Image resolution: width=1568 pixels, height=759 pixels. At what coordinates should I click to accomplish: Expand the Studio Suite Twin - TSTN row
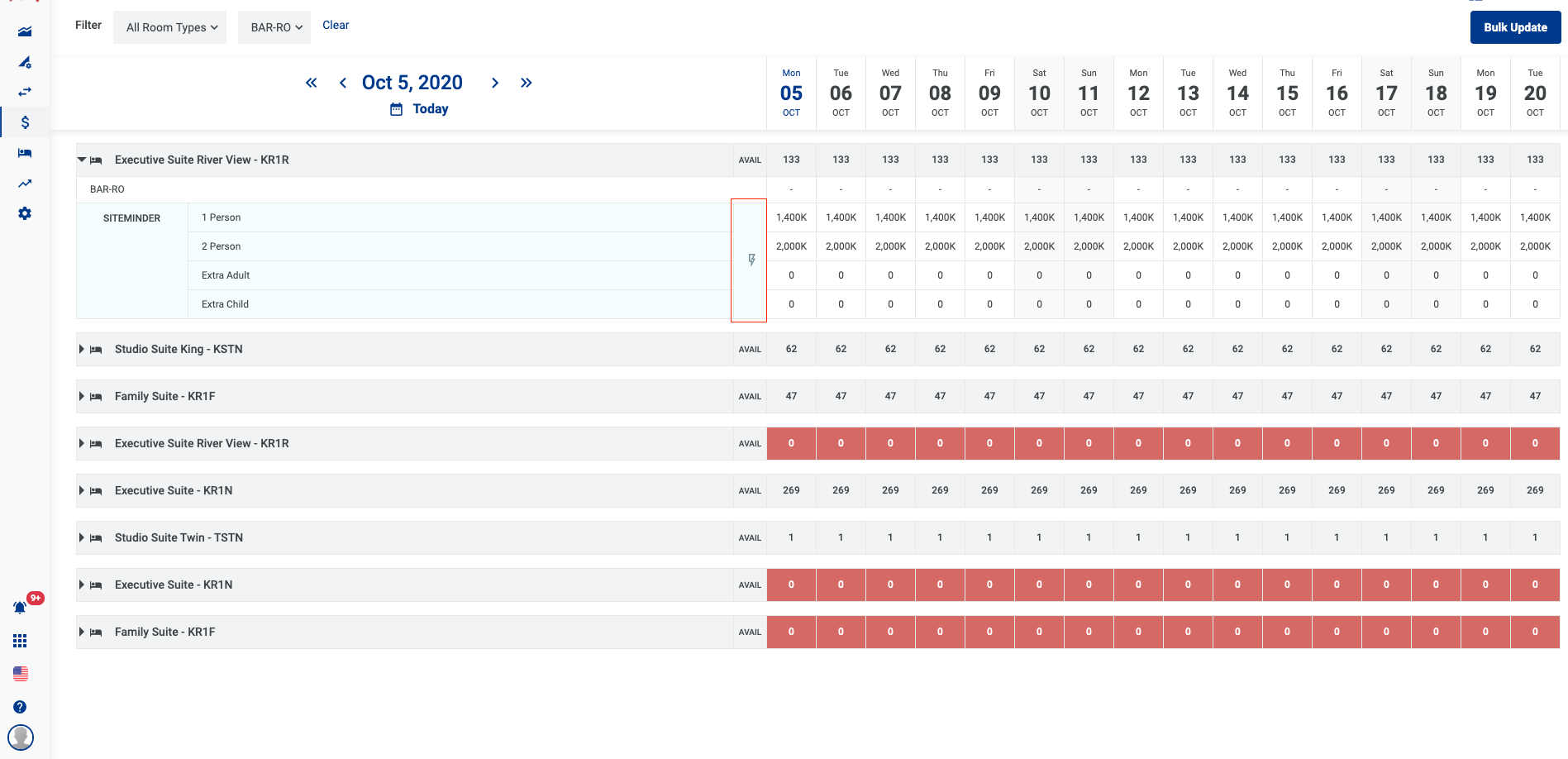pyautogui.click(x=82, y=537)
